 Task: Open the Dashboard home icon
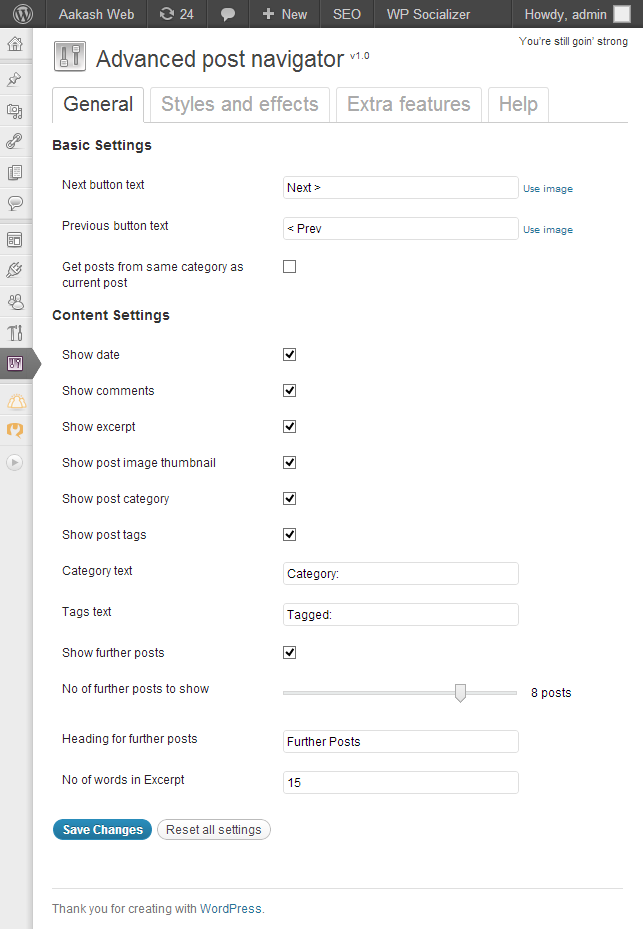[15, 44]
